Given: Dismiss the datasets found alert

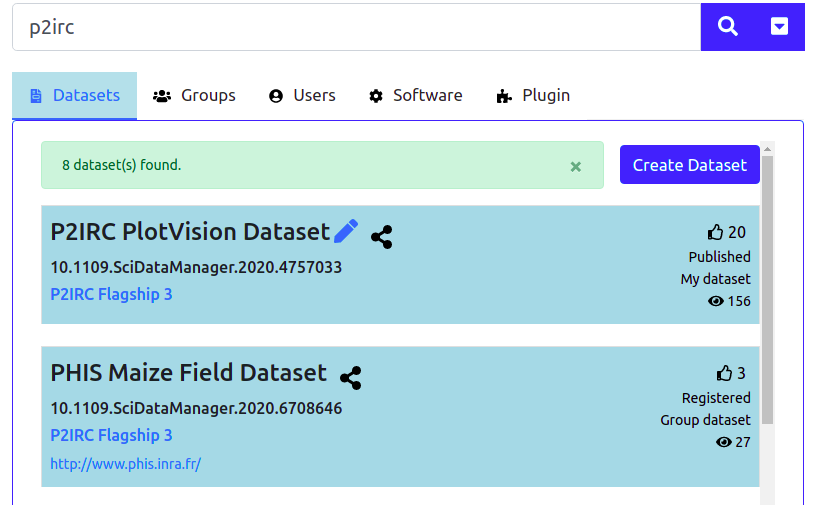Looking at the screenshot, I should point(576,166).
